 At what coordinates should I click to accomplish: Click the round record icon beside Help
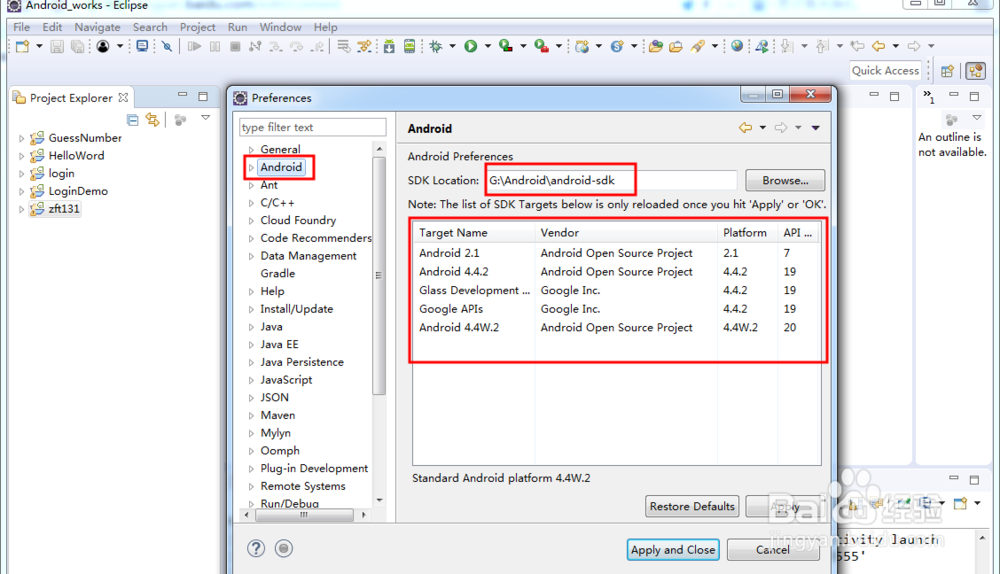click(x=284, y=548)
